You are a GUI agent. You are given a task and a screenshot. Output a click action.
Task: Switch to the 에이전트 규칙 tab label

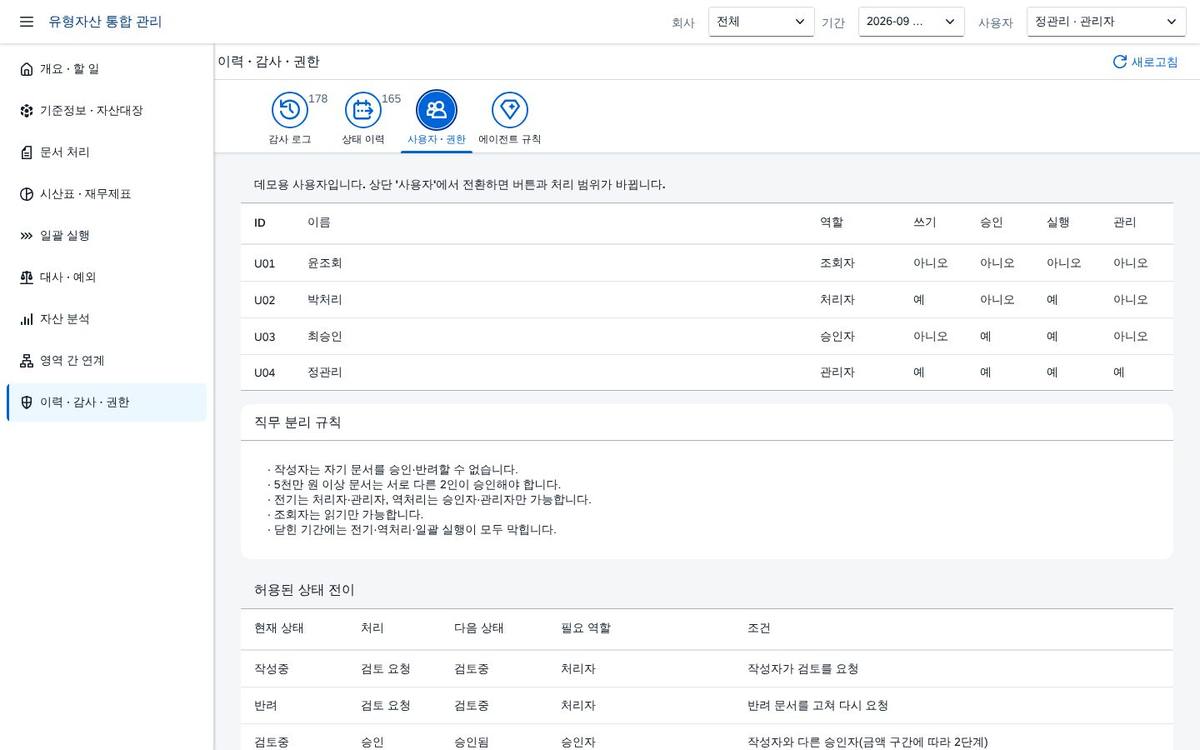pos(510,140)
